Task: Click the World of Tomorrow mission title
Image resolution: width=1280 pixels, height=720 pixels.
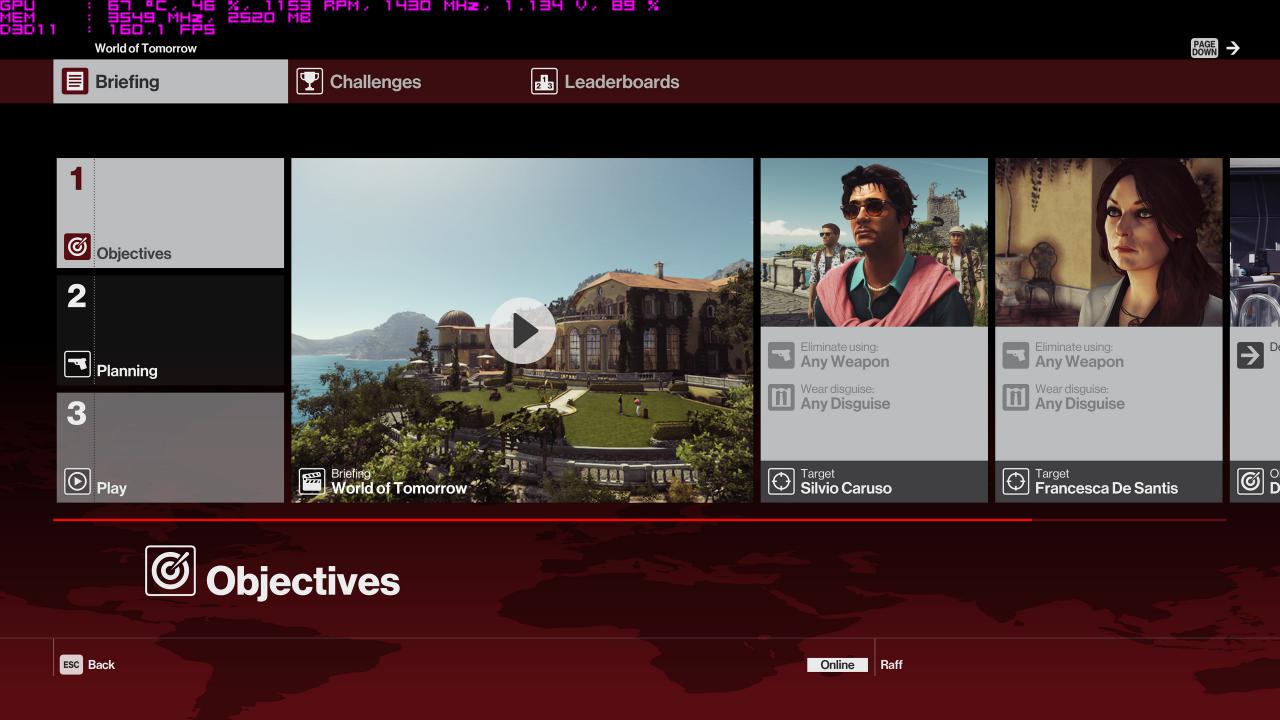Action: coord(146,48)
